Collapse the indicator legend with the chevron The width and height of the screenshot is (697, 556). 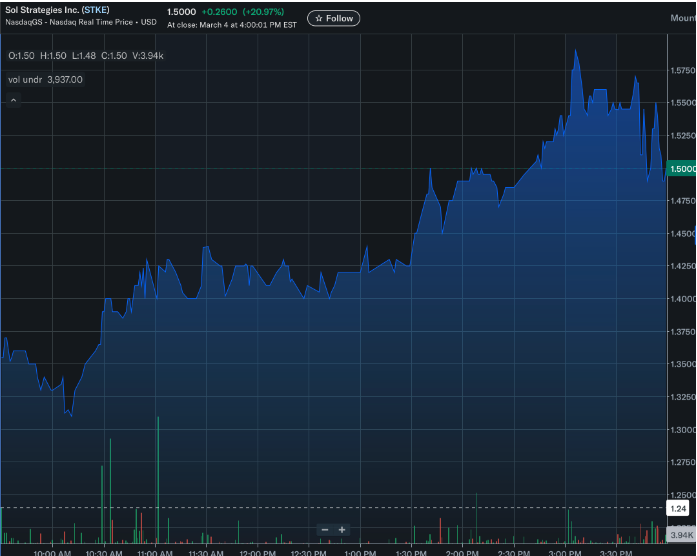coord(14,100)
